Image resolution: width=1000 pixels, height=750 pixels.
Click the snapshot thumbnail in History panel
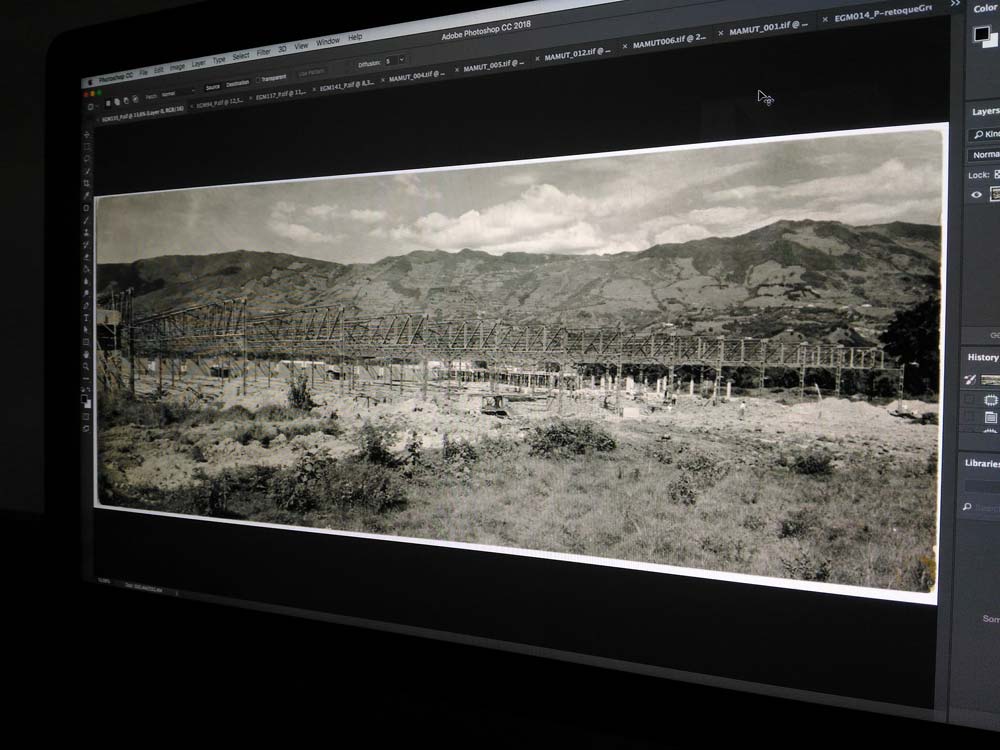(x=990, y=379)
